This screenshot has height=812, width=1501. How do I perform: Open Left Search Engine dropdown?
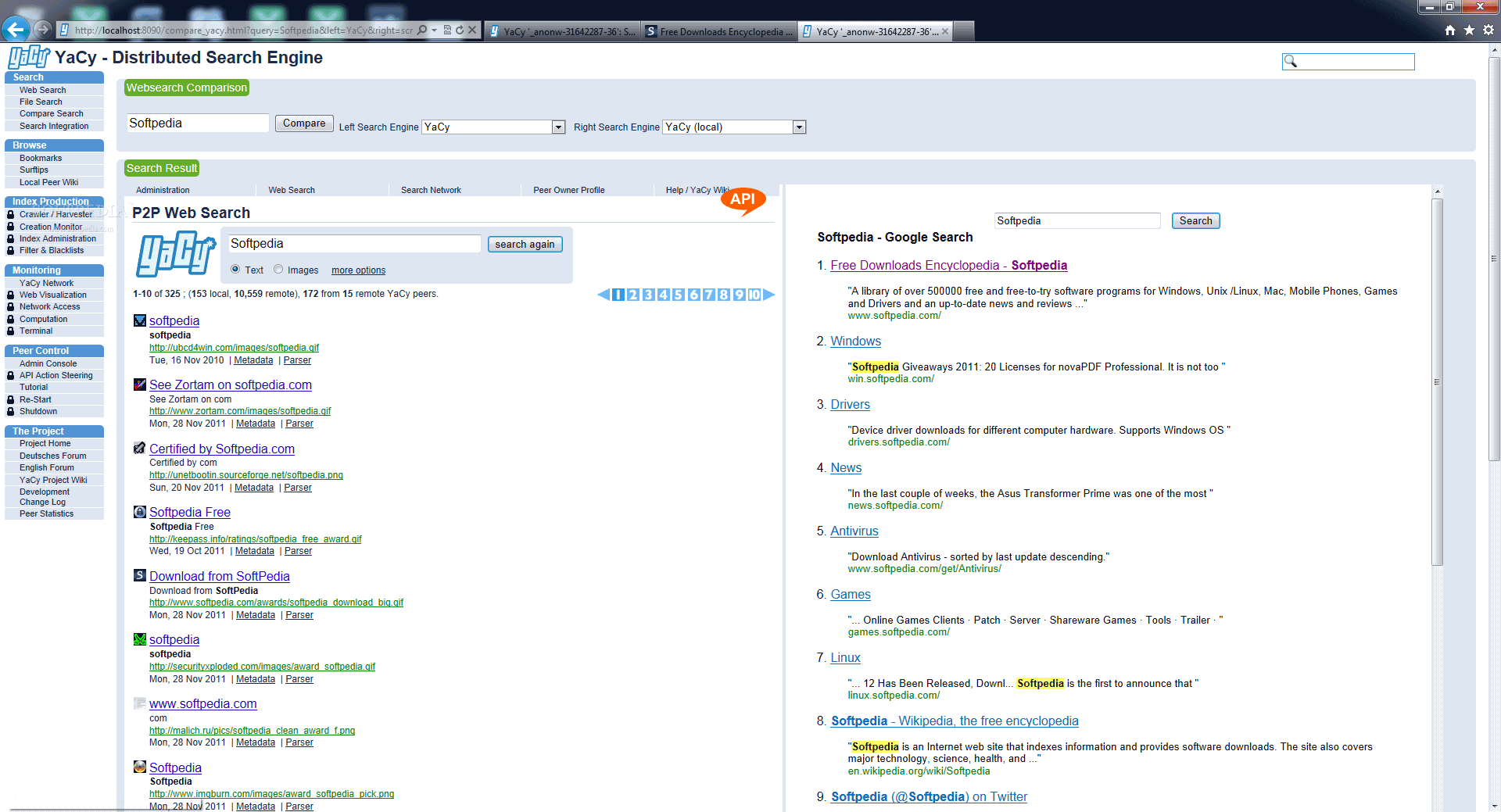pos(493,127)
